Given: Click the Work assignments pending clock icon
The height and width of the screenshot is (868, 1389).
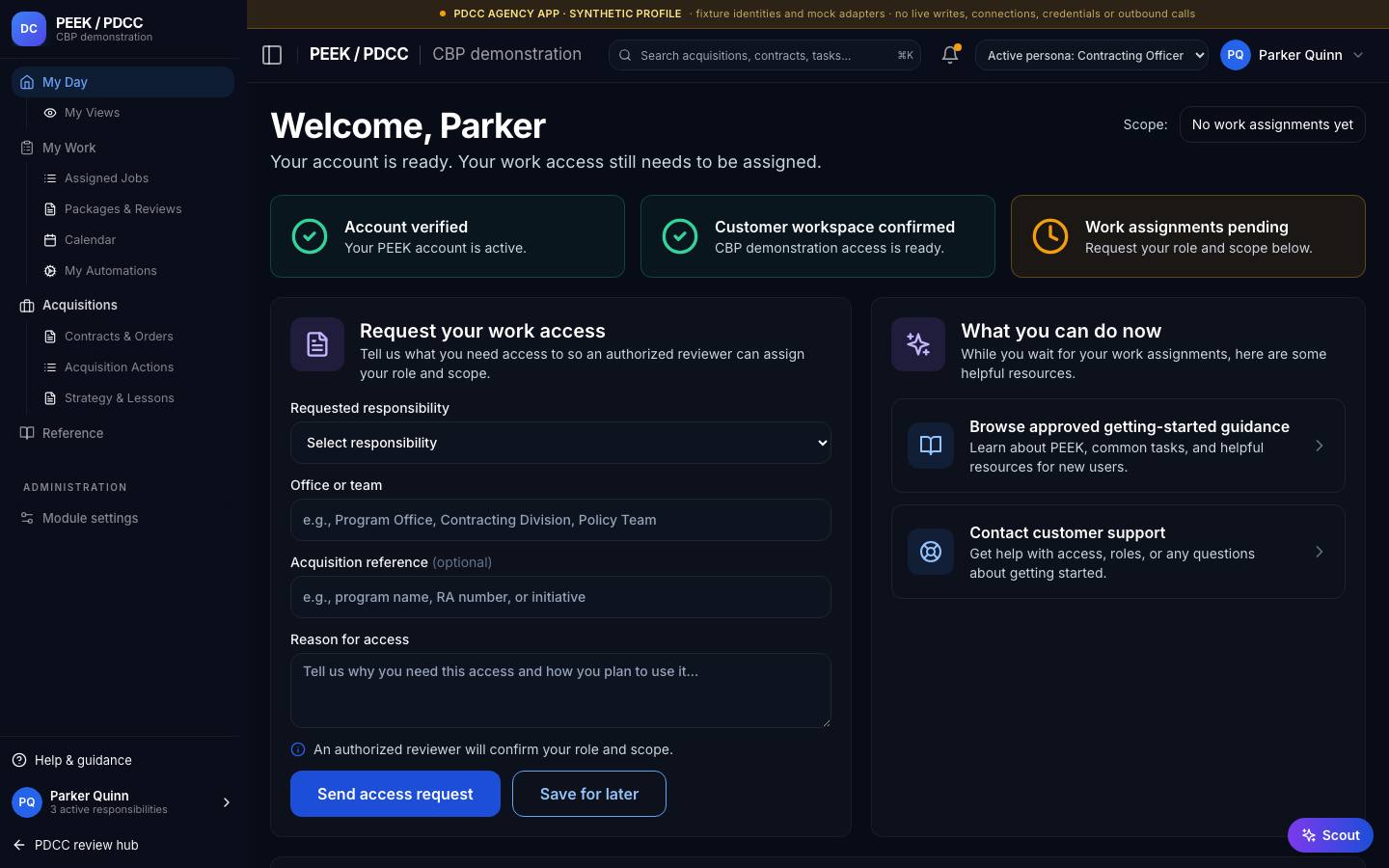Looking at the screenshot, I should 1050,236.
